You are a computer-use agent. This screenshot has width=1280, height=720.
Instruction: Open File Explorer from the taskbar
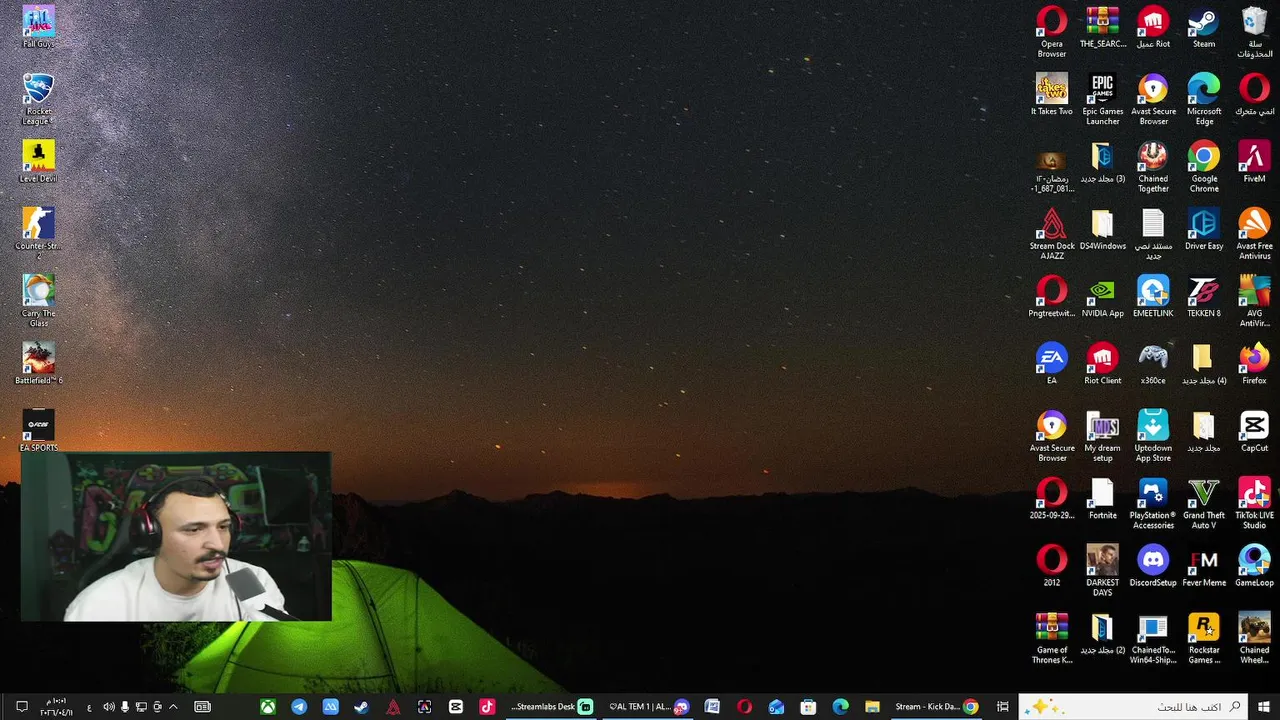pyautogui.click(x=871, y=707)
